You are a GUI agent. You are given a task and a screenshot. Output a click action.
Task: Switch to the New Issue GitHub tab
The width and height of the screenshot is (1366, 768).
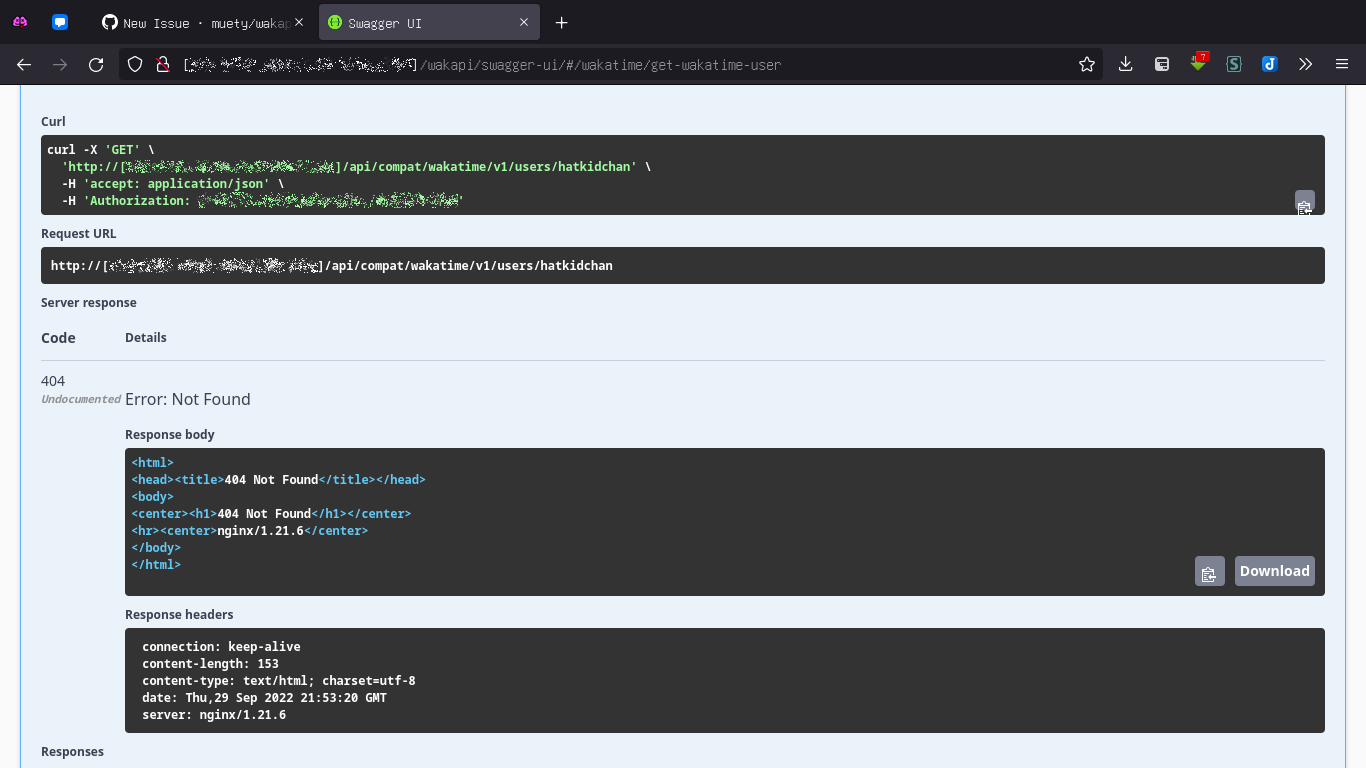click(195, 21)
